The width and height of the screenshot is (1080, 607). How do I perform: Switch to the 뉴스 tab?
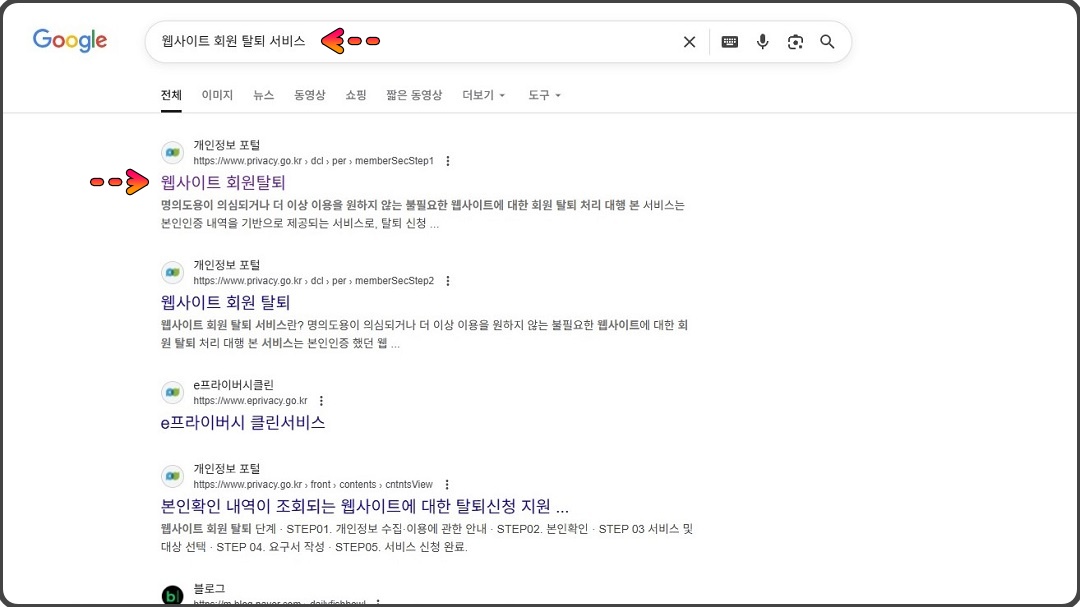[263, 95]
